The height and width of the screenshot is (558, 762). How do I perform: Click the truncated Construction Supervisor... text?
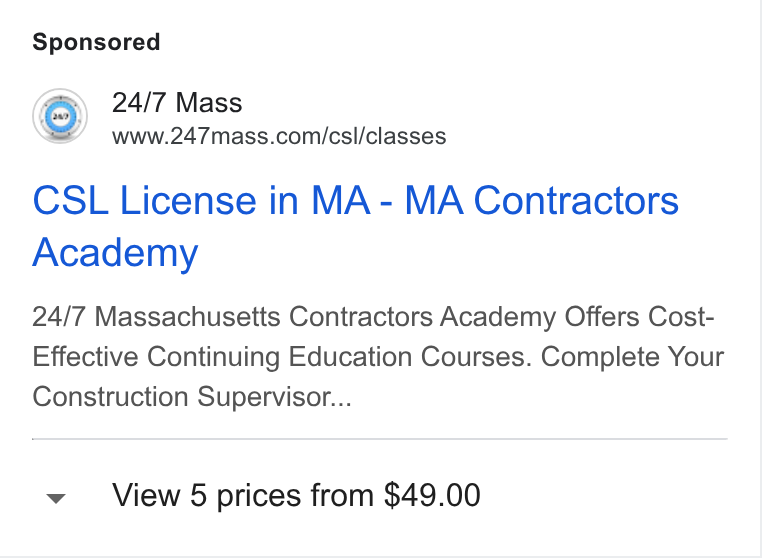(192, 397)
